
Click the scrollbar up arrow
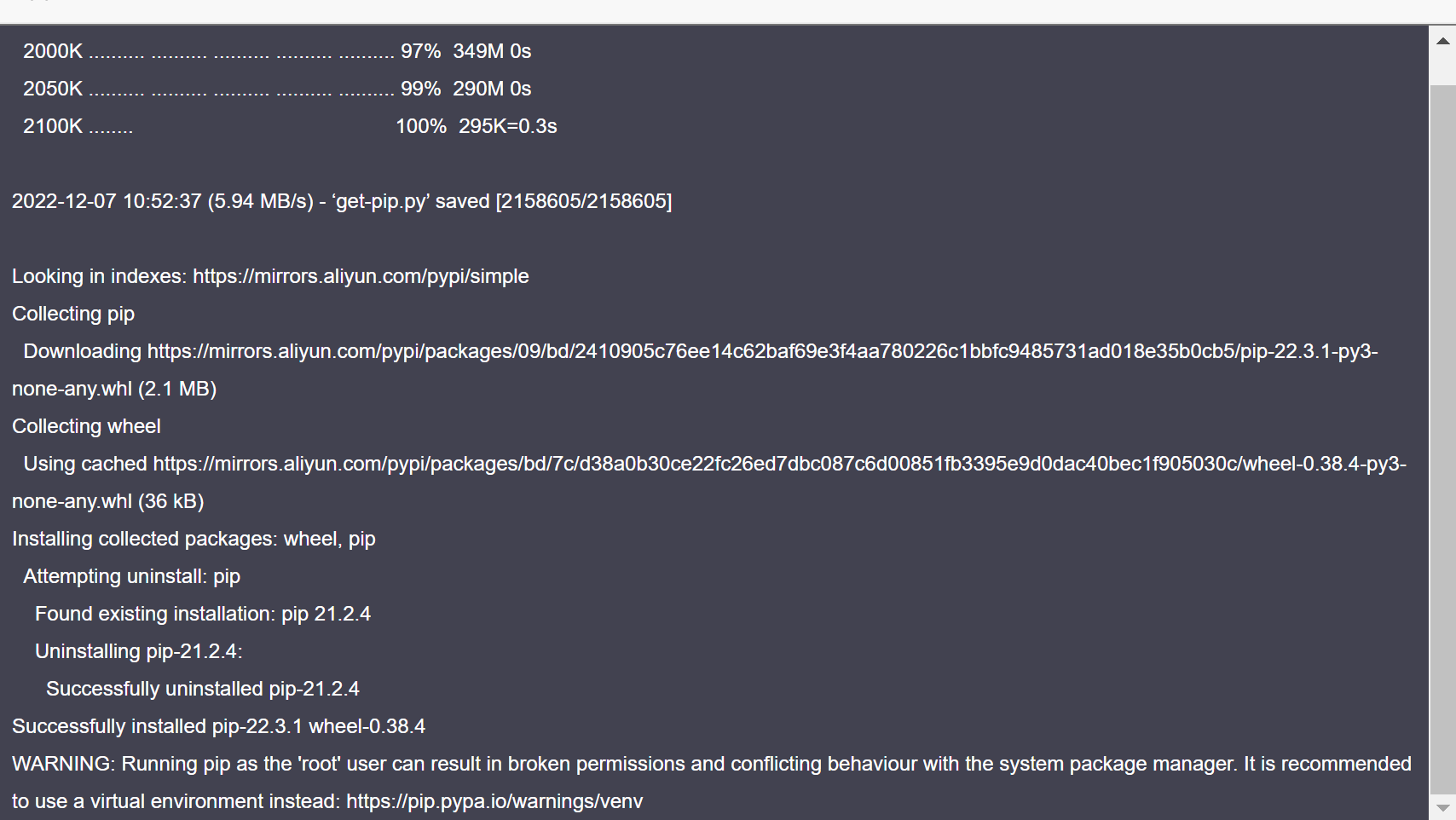coord(1442,40)
